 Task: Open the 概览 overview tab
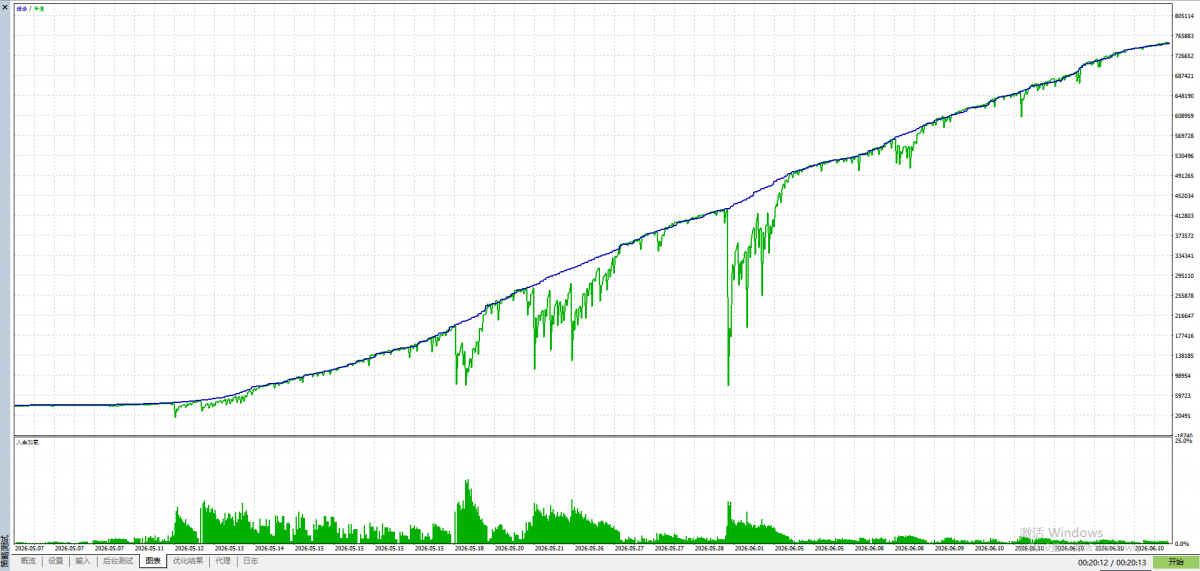(x=28, y=561)
